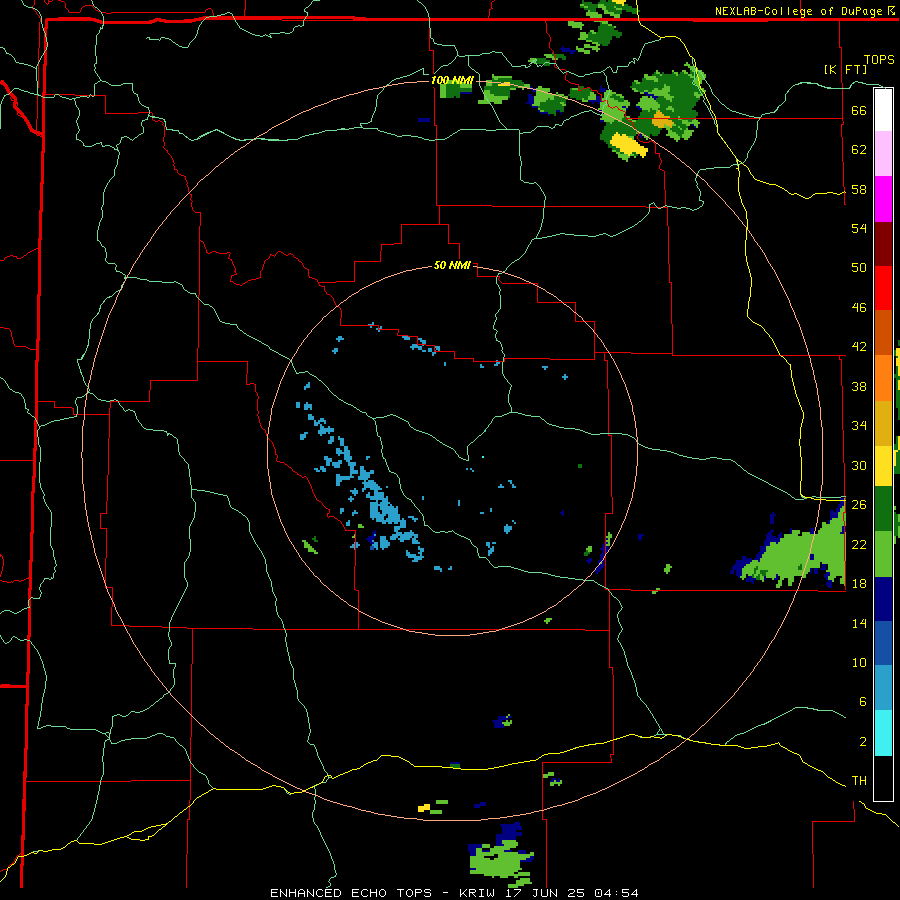Click the '6' legend value
The width and height of the screenshot is (900, 900).
pos(863,702)
